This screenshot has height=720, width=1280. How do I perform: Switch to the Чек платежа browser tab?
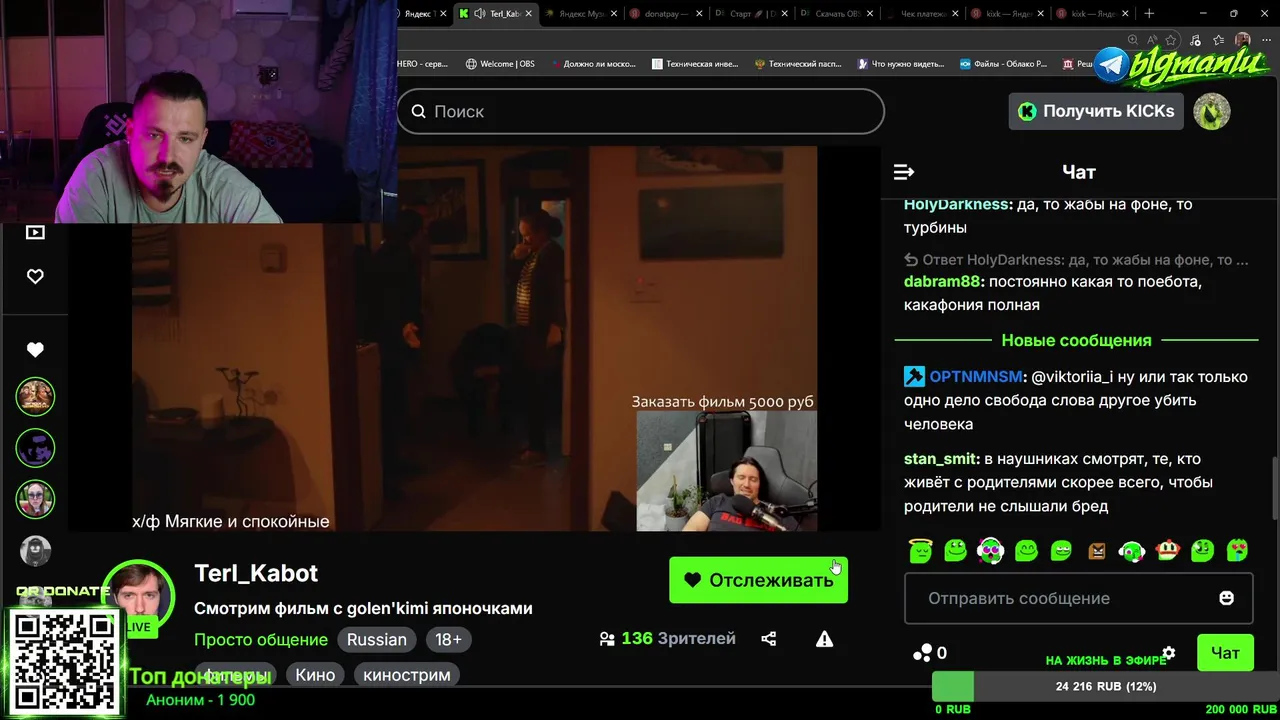[x=921, y=14]
